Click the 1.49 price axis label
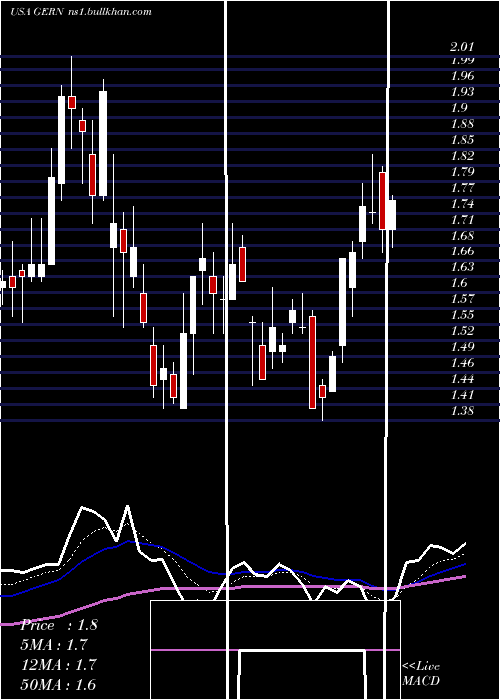Screen dimensions: 500x700 pyautogui.click(x=462, y=347)
